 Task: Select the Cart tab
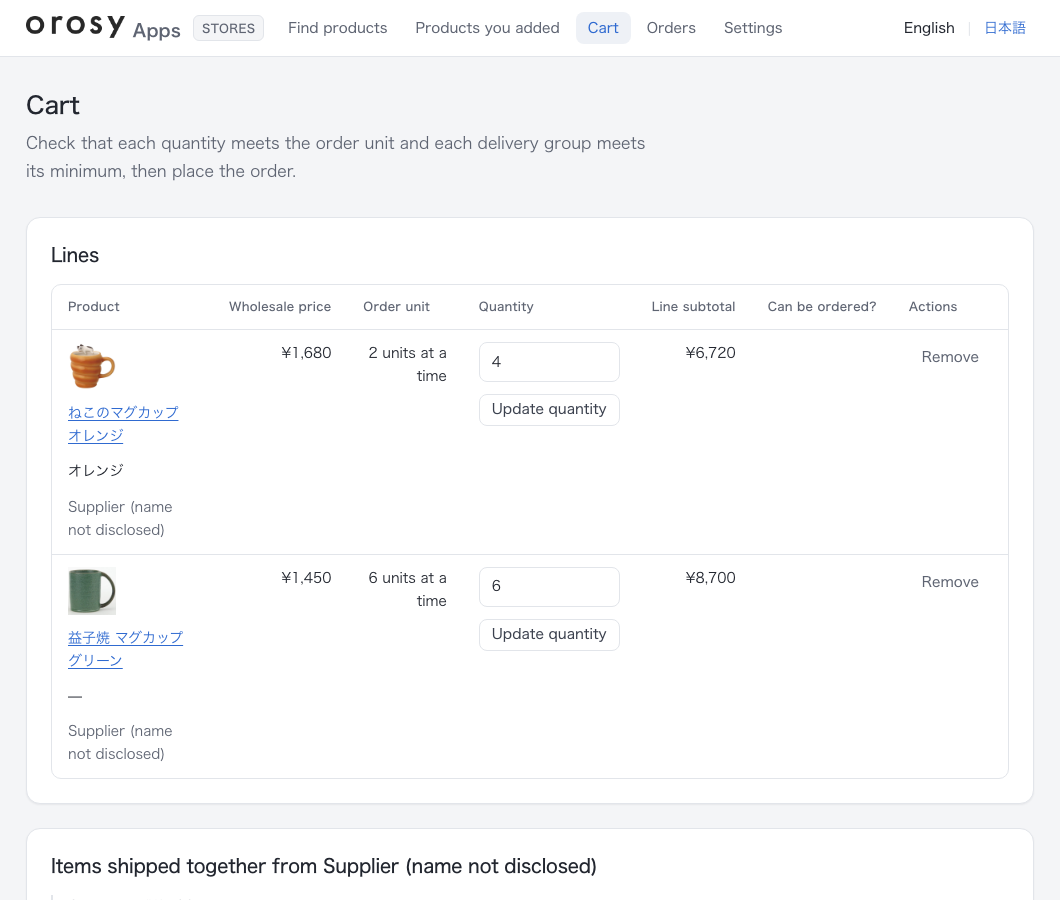pos(603,28)
